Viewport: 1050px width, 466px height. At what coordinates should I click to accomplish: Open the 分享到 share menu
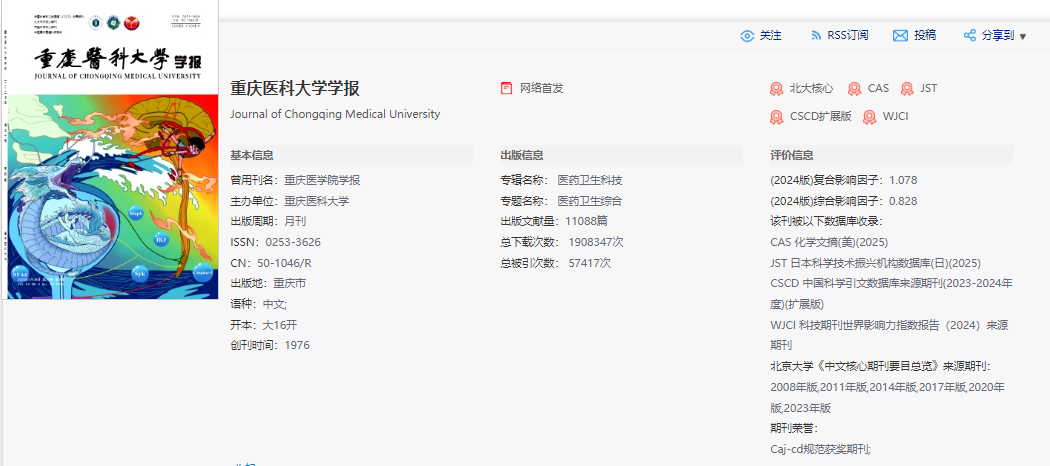pos(998,35)
